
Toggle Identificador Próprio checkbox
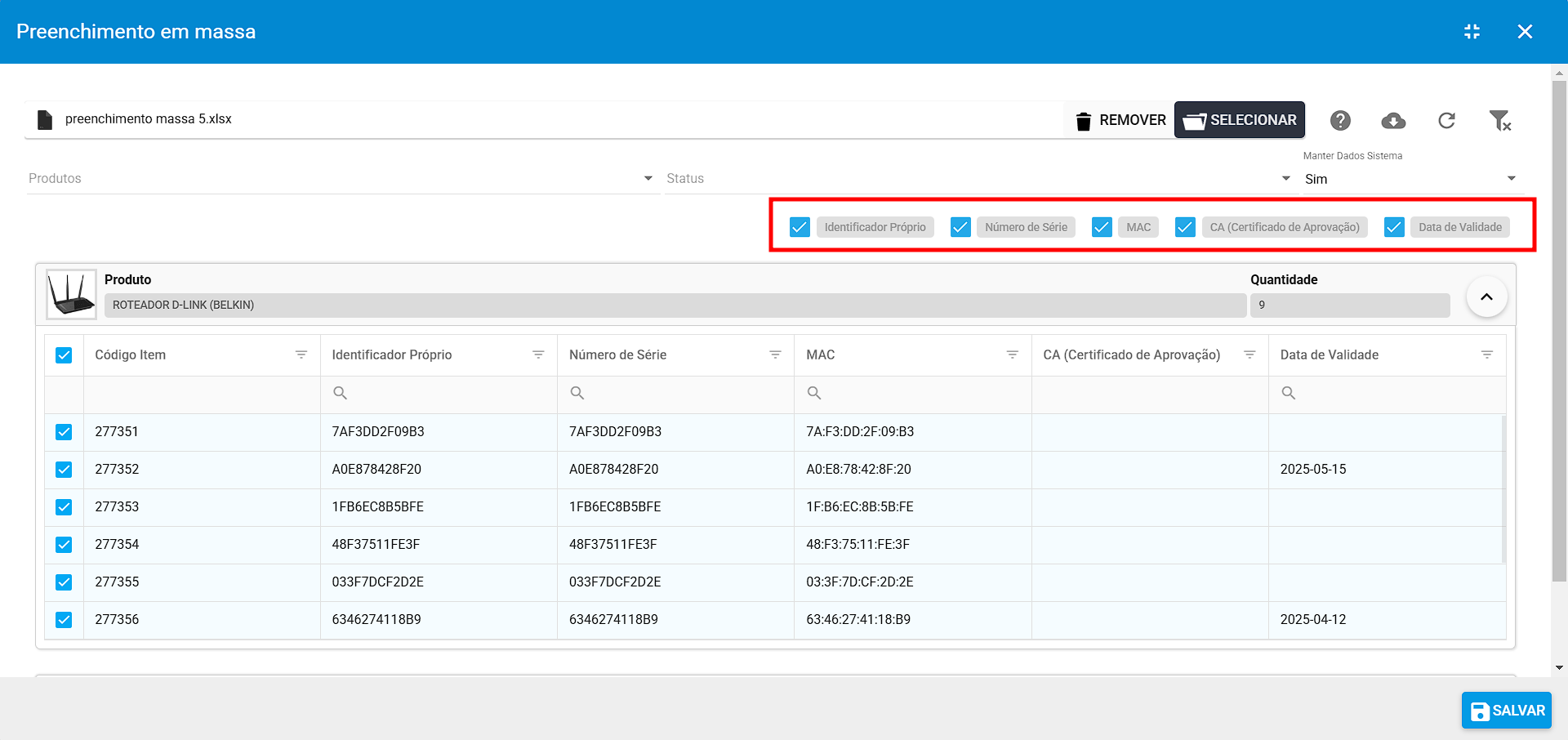[x=800, y=227]
